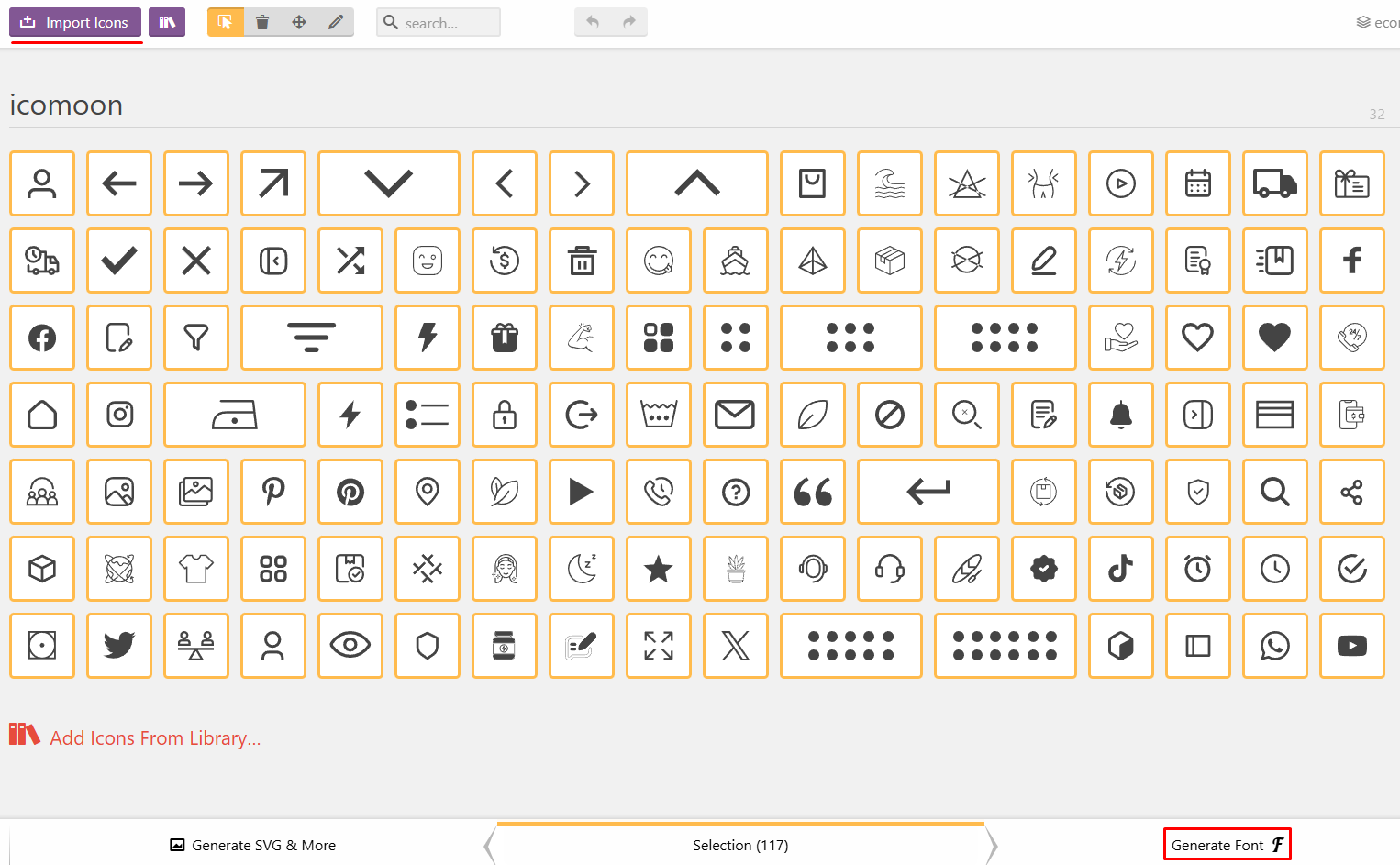Open the Selection (117) tab
The width and height of the screenshot is (1400, 865).
click(x=740, y=845)
